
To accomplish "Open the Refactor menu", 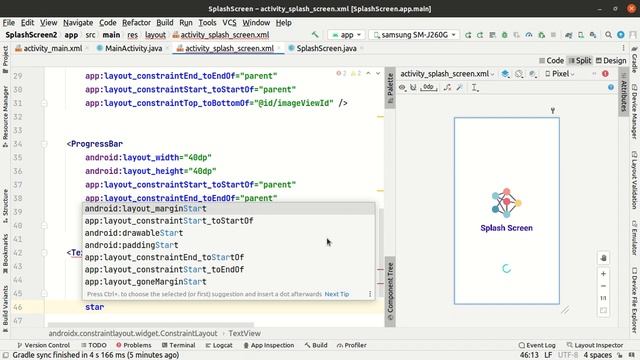I will click(136, 22).
